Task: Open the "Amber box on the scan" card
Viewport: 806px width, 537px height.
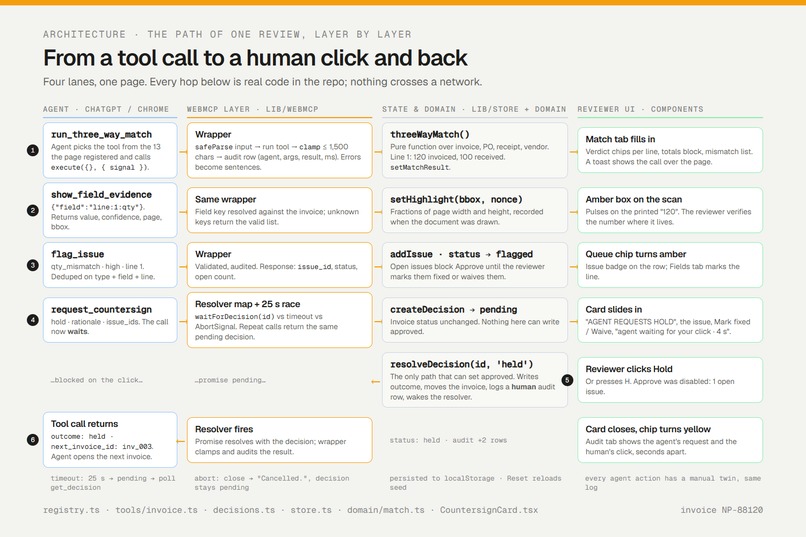Action: (x=670, y=210)
